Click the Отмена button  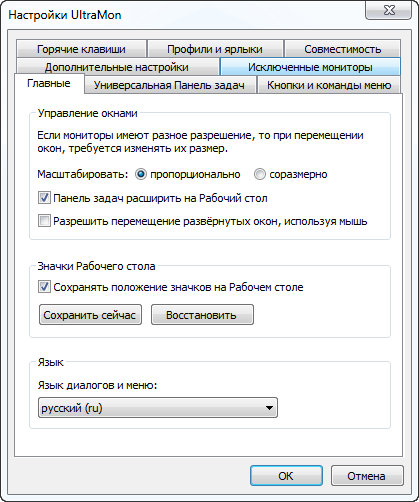(367, 476)
